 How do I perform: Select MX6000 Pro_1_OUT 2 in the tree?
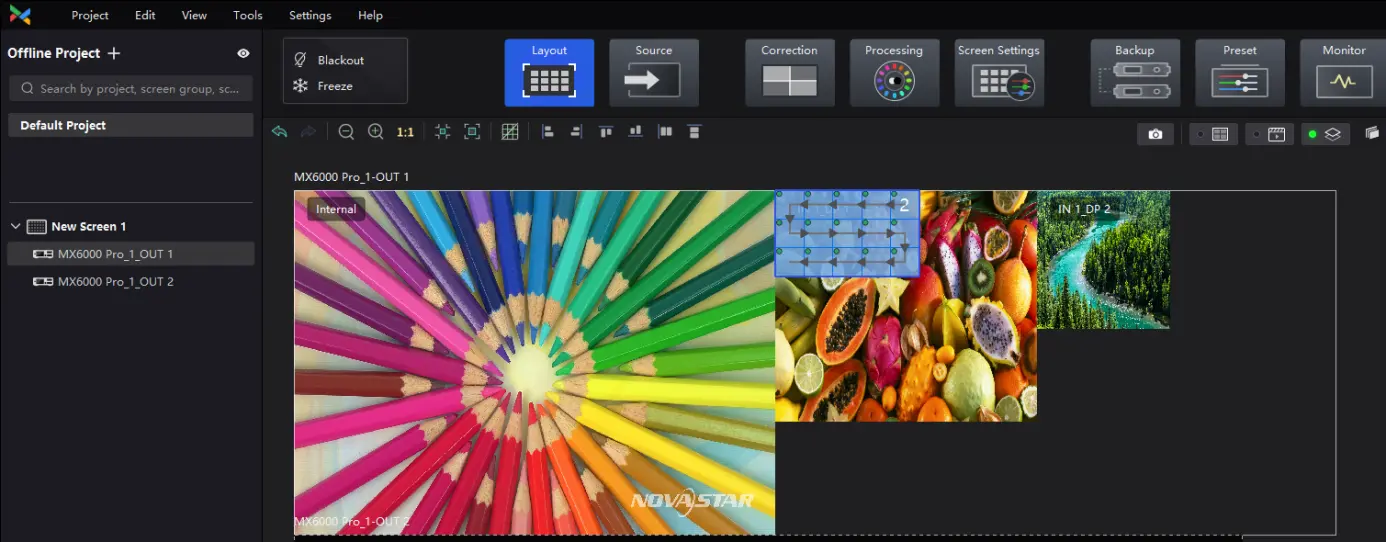[x=115, y=282]
